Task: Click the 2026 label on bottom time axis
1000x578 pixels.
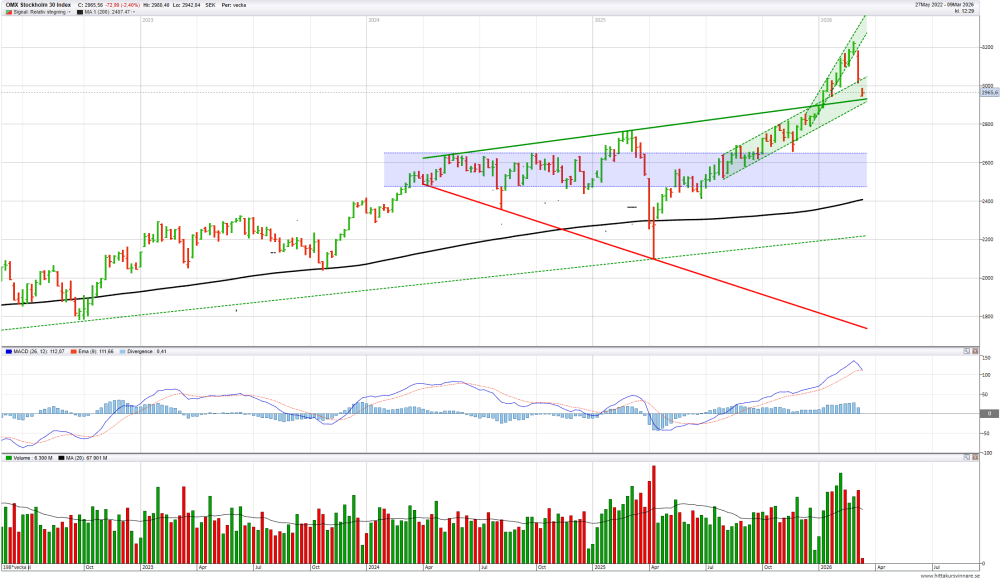Action: (x=825, y=567)
